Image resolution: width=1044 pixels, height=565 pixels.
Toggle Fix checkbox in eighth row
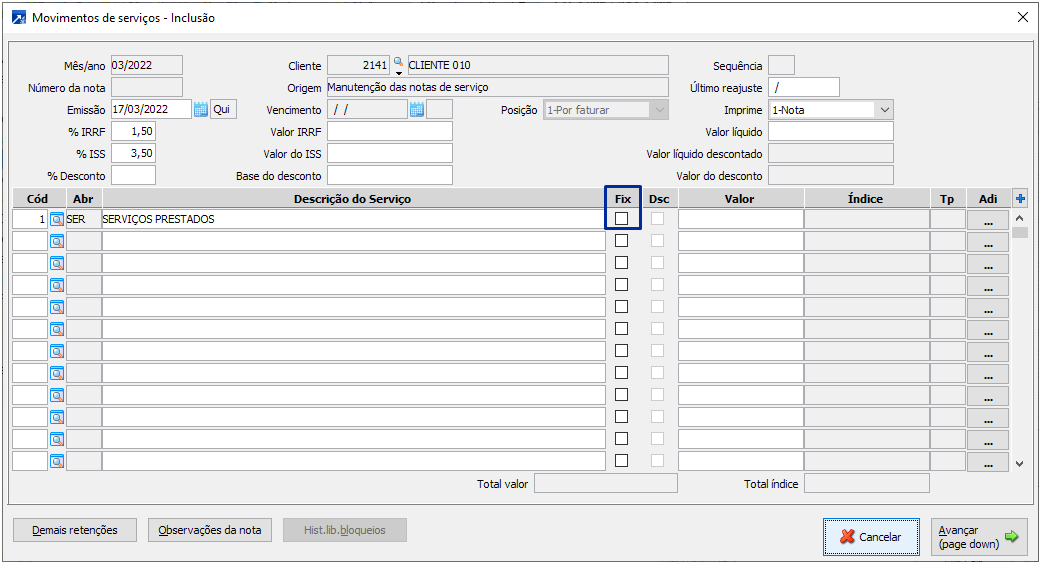coord(621,372)
